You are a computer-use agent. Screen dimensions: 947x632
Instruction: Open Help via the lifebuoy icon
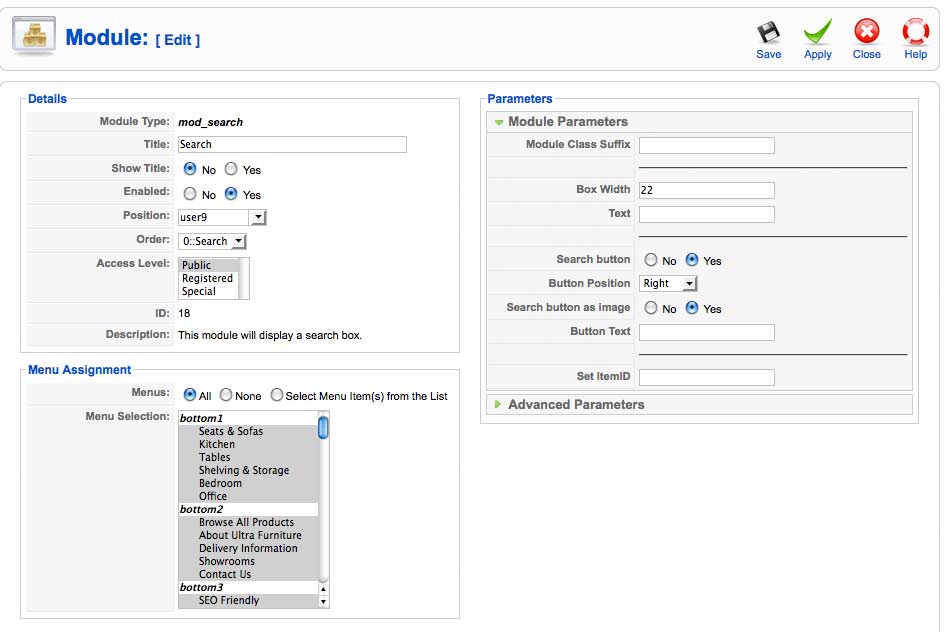[916, 31]
